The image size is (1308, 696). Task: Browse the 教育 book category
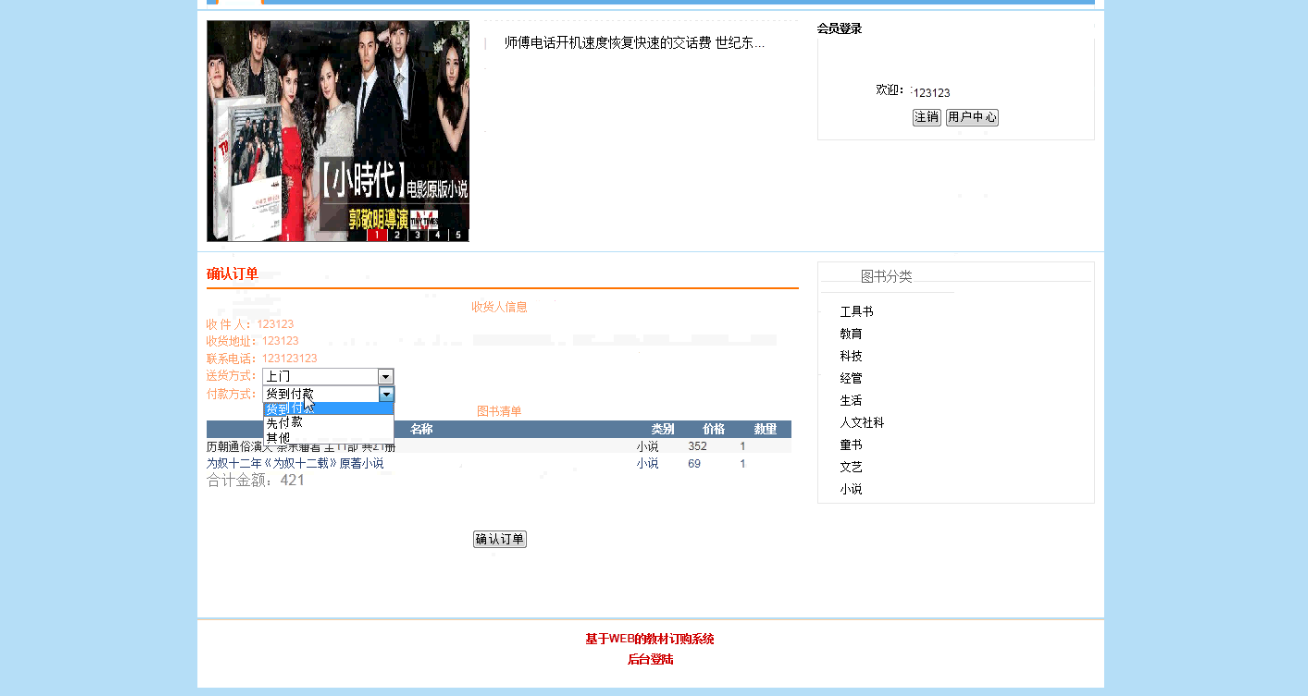tap(851, 334)
